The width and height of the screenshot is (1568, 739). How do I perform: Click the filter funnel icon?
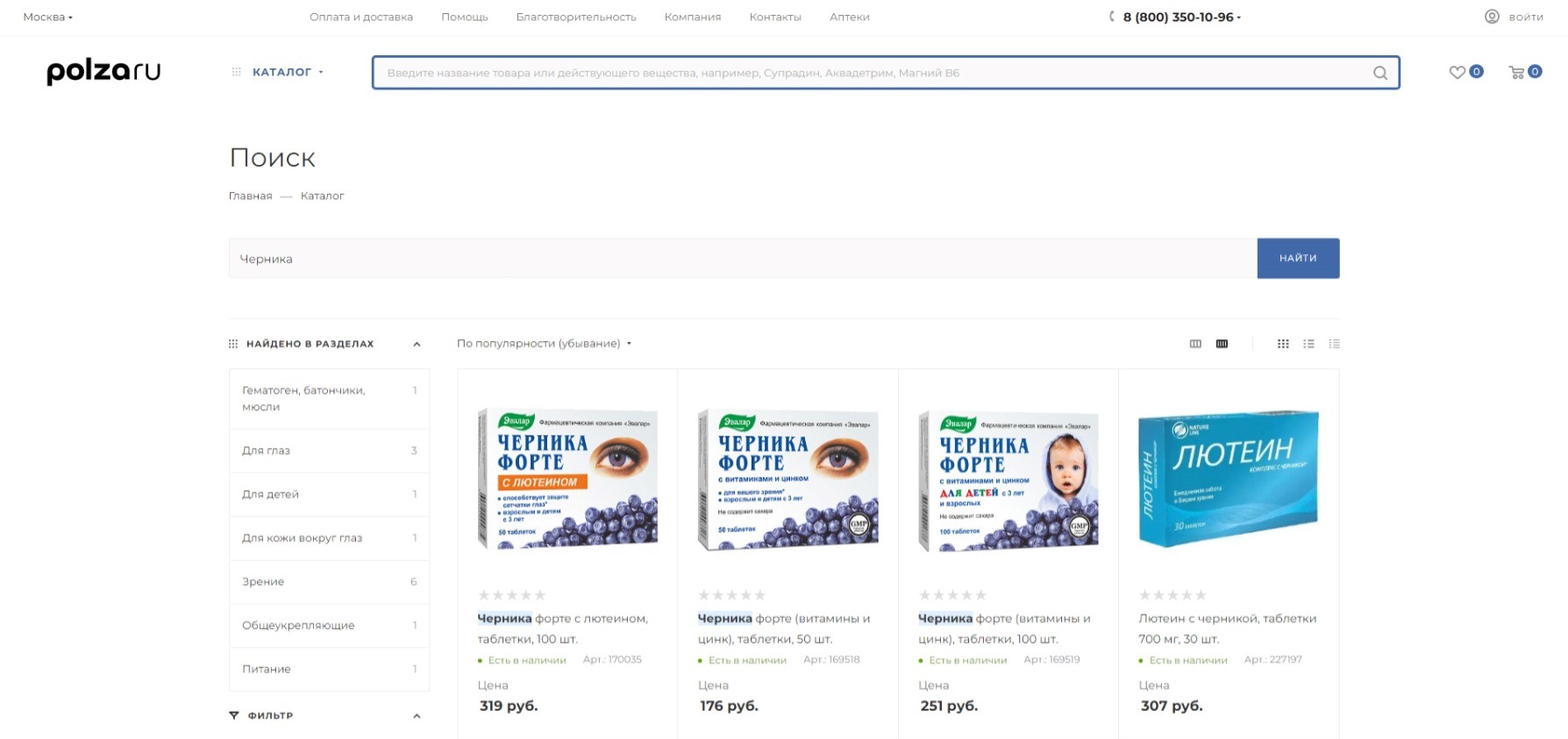tap(234, 715)
